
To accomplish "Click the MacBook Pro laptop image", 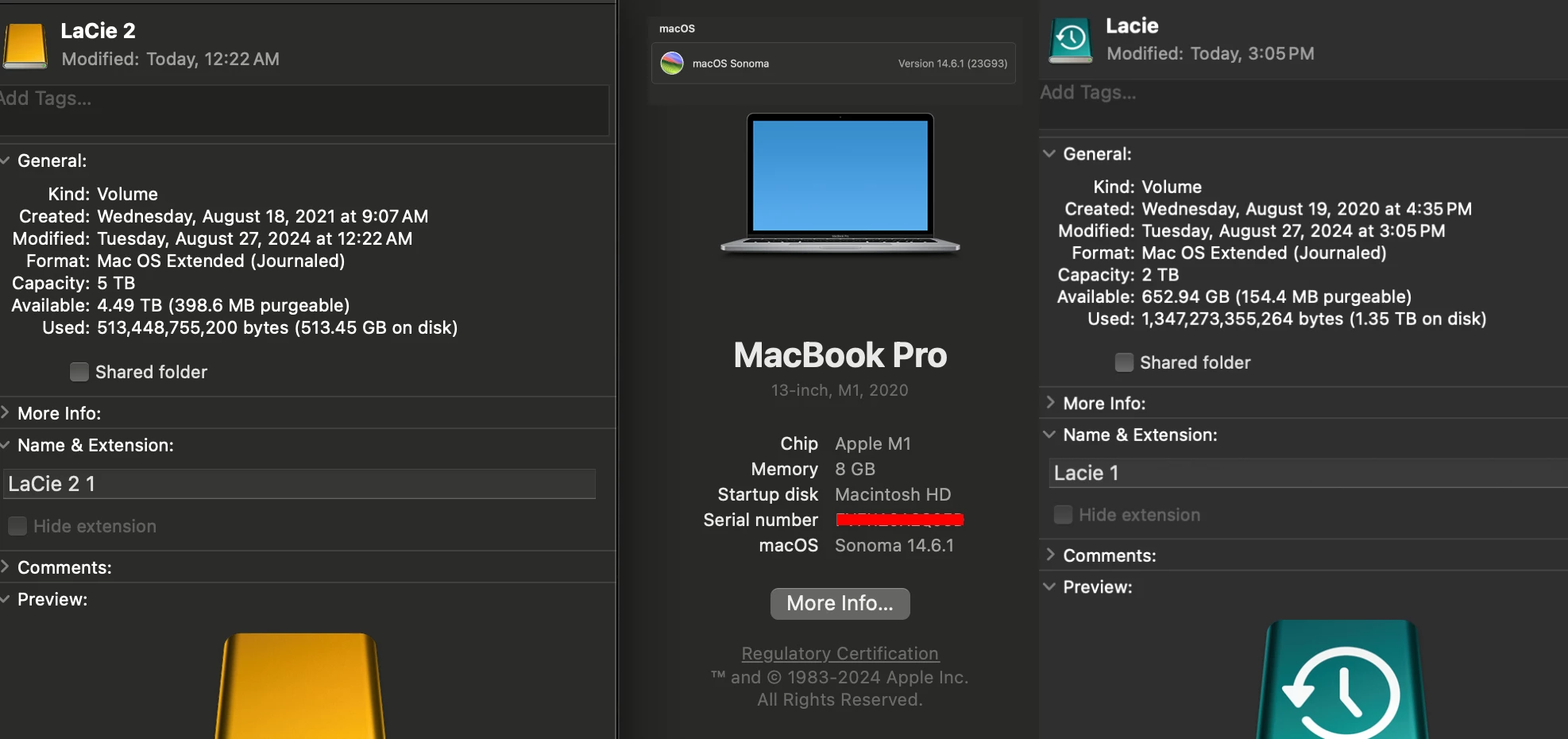I will (x=840, y=184).
